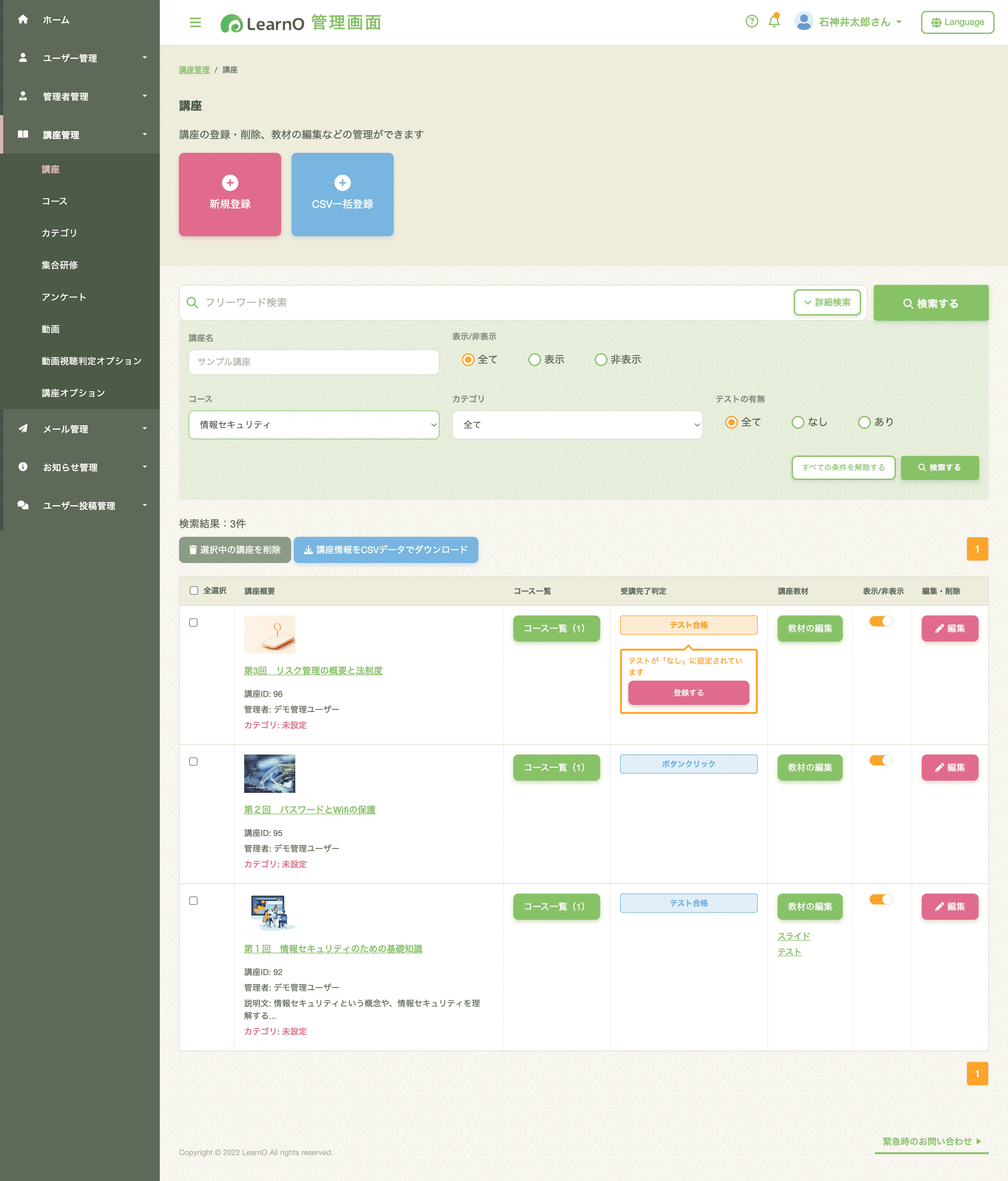The image size is (1008, 1181).
Task: Click thumbnail of 第2回 パスワードとWifiの保護
Action: [x=269, y=773]
